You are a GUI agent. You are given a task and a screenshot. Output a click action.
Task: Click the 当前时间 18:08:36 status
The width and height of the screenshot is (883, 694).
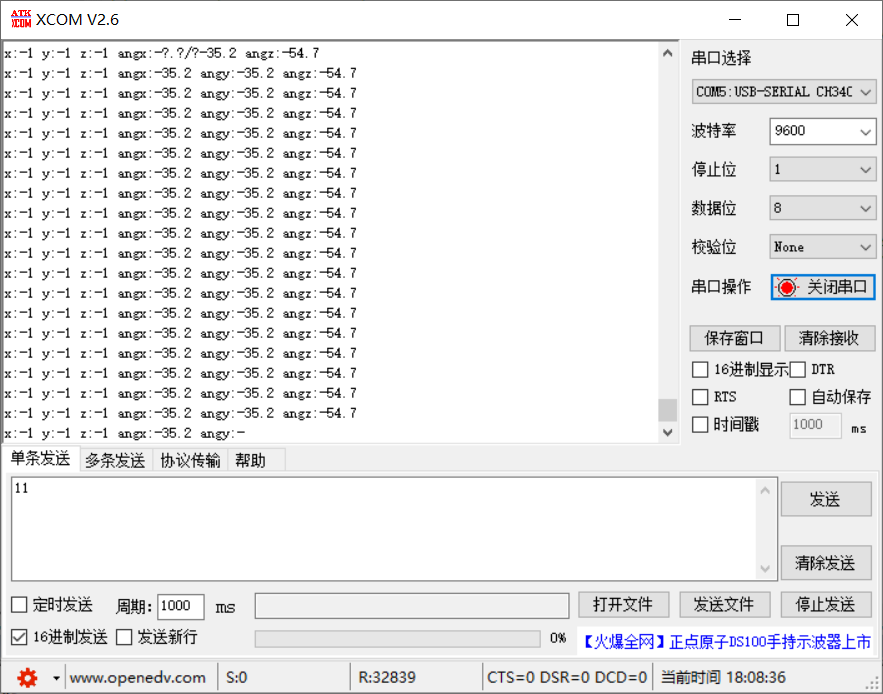point(723,678)
